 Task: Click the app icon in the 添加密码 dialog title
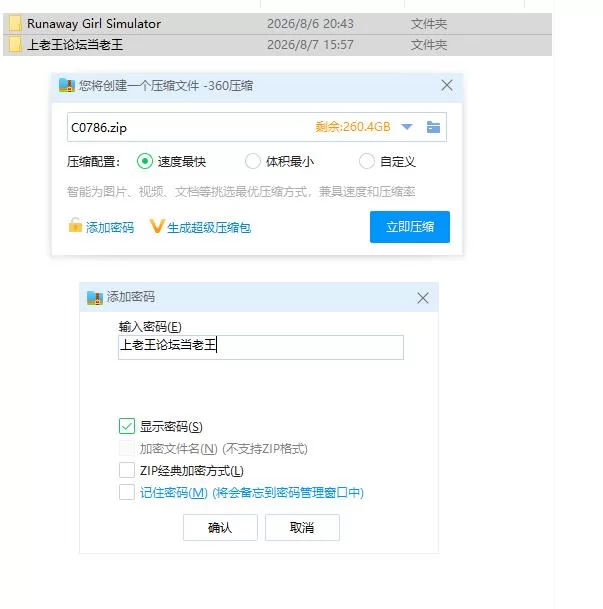pyautogui.click(x=95, y=298)
